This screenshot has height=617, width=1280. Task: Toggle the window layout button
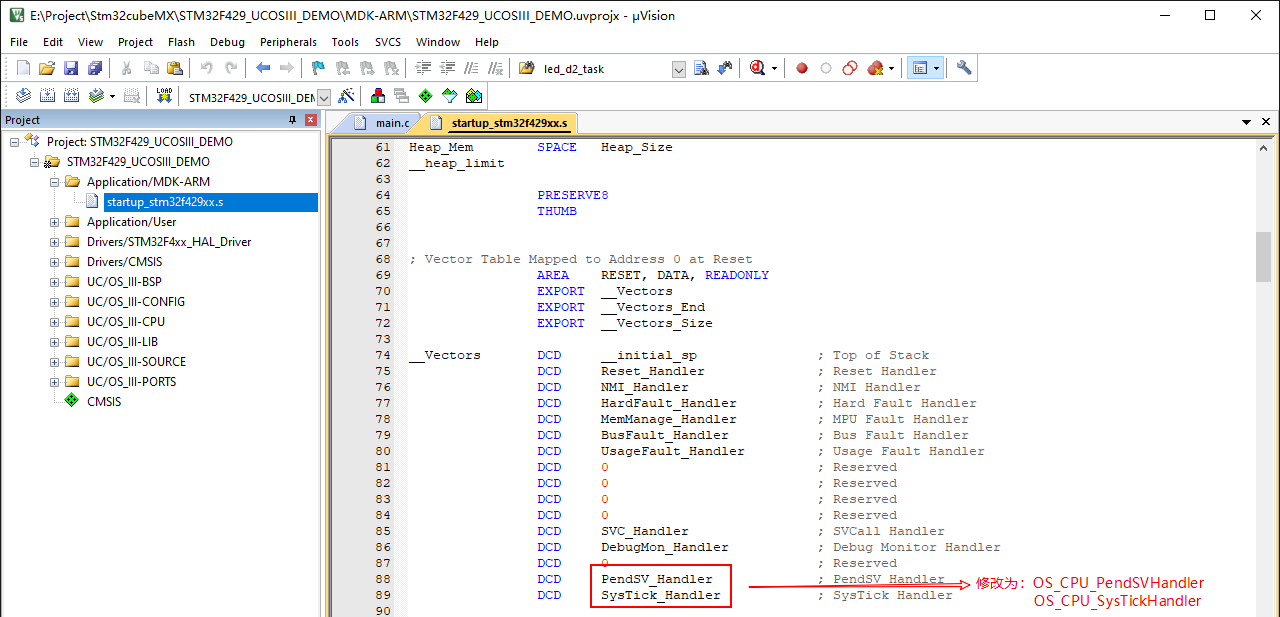tap(919, 68)
